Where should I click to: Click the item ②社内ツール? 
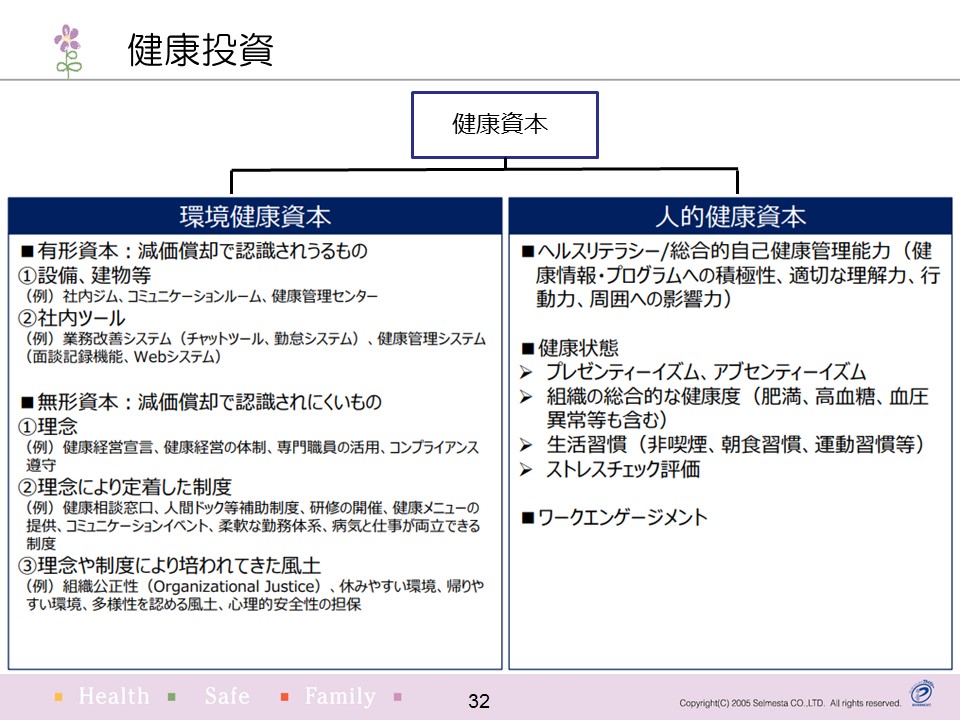(72, 318)
